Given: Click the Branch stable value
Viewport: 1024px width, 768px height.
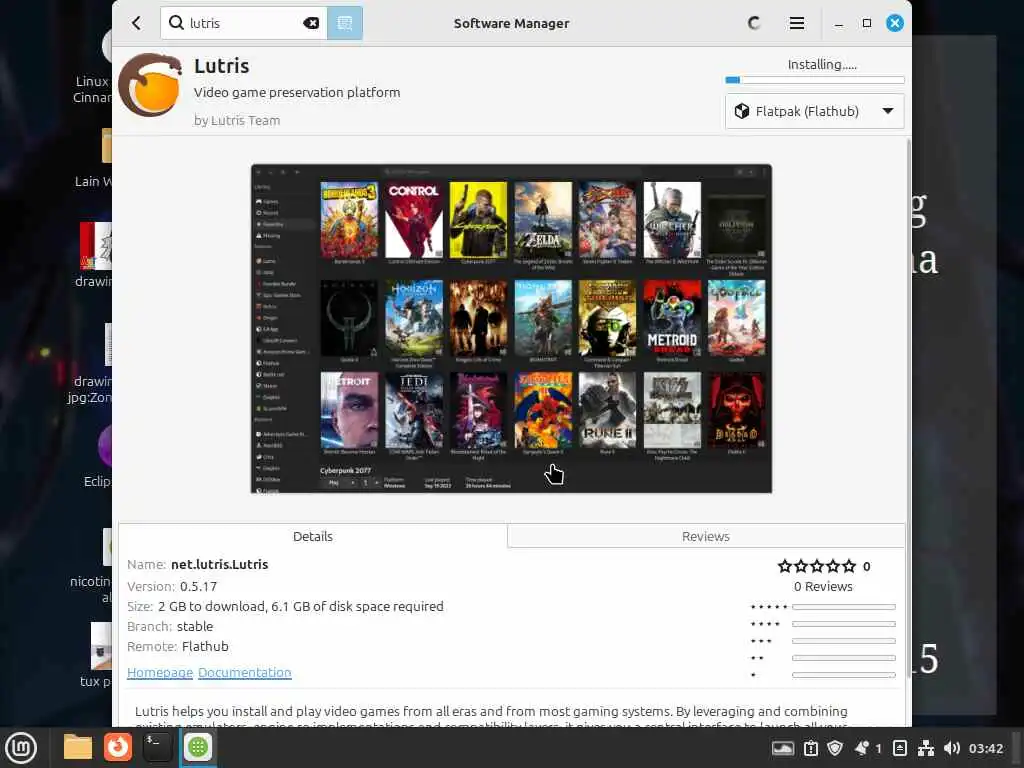Looking at the screenshot, I should click(195, 626).
